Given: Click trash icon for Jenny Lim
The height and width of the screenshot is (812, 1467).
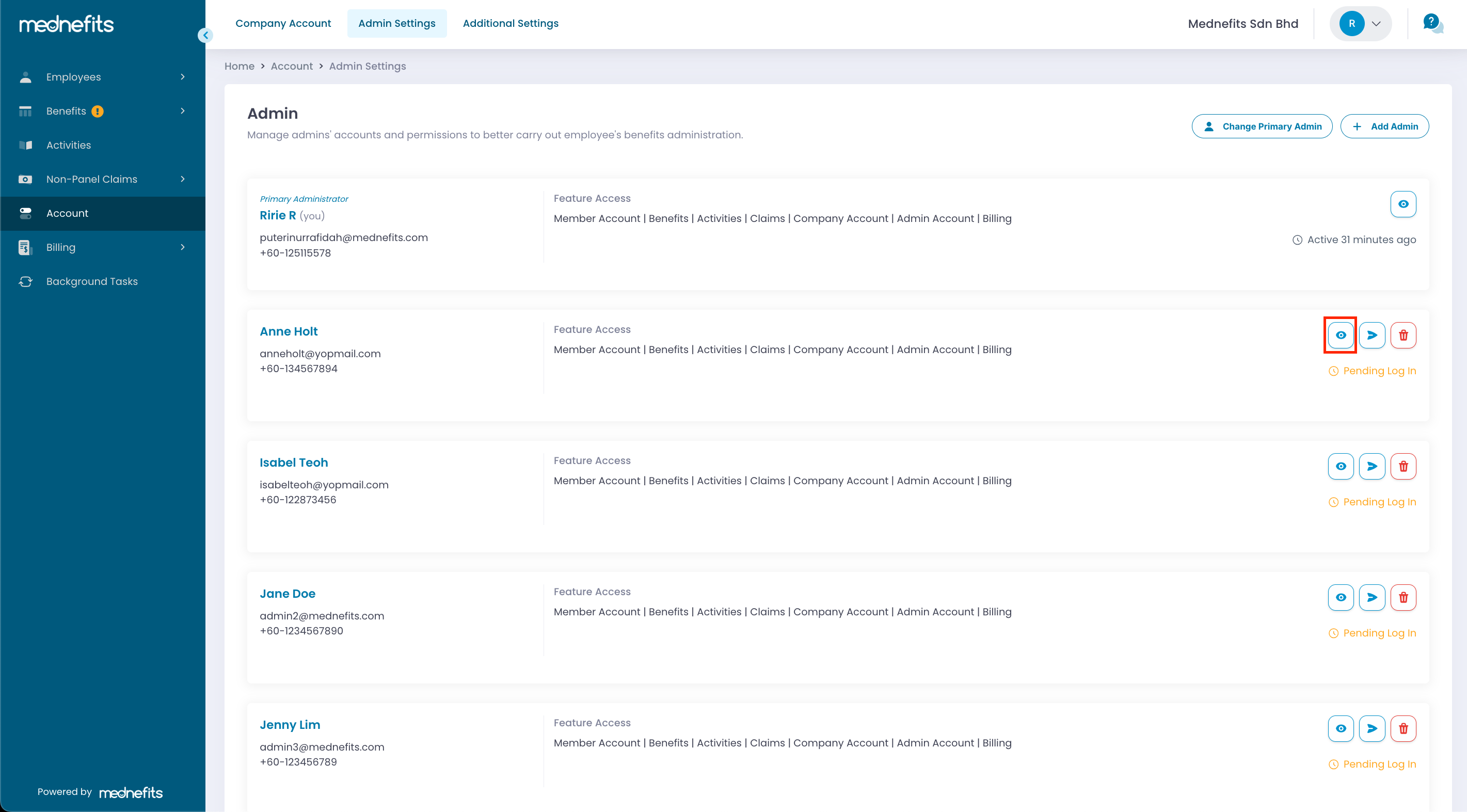Looking at the screenshot, I should pyautogui.click(x=1403, y=728).
